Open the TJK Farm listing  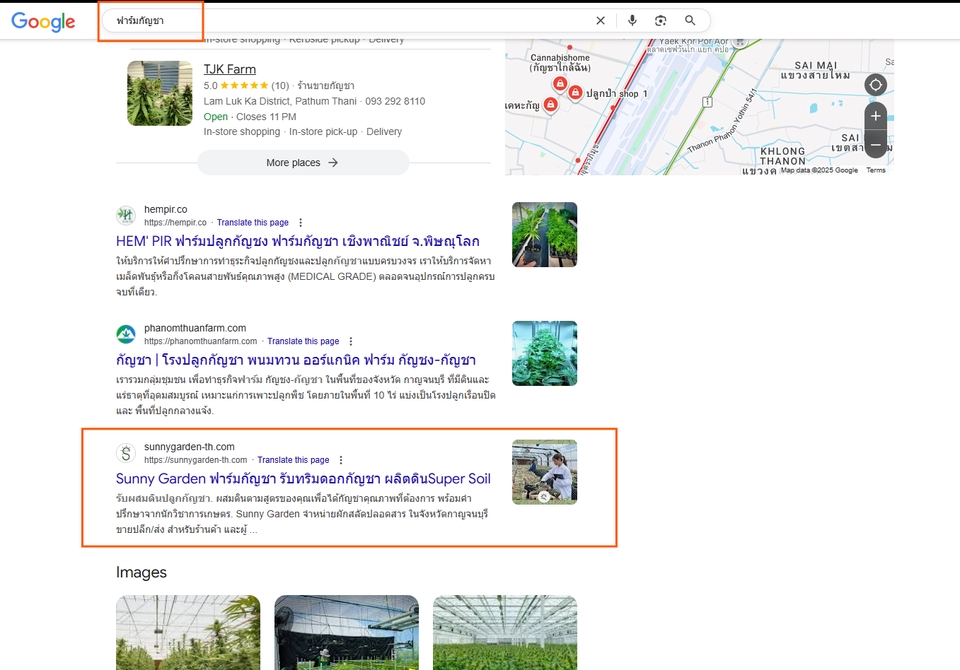click(x=230, y=70)
